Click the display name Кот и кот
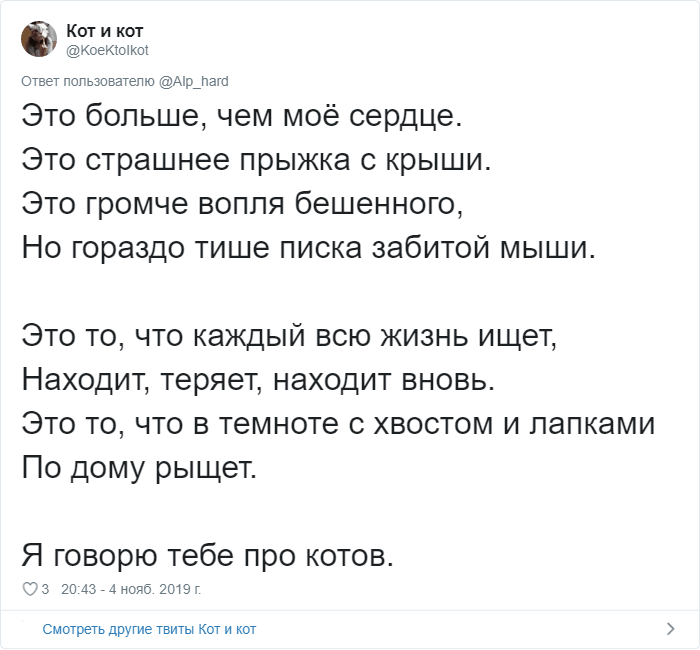The width and height of the screenshot is (700, 650). 104,31
